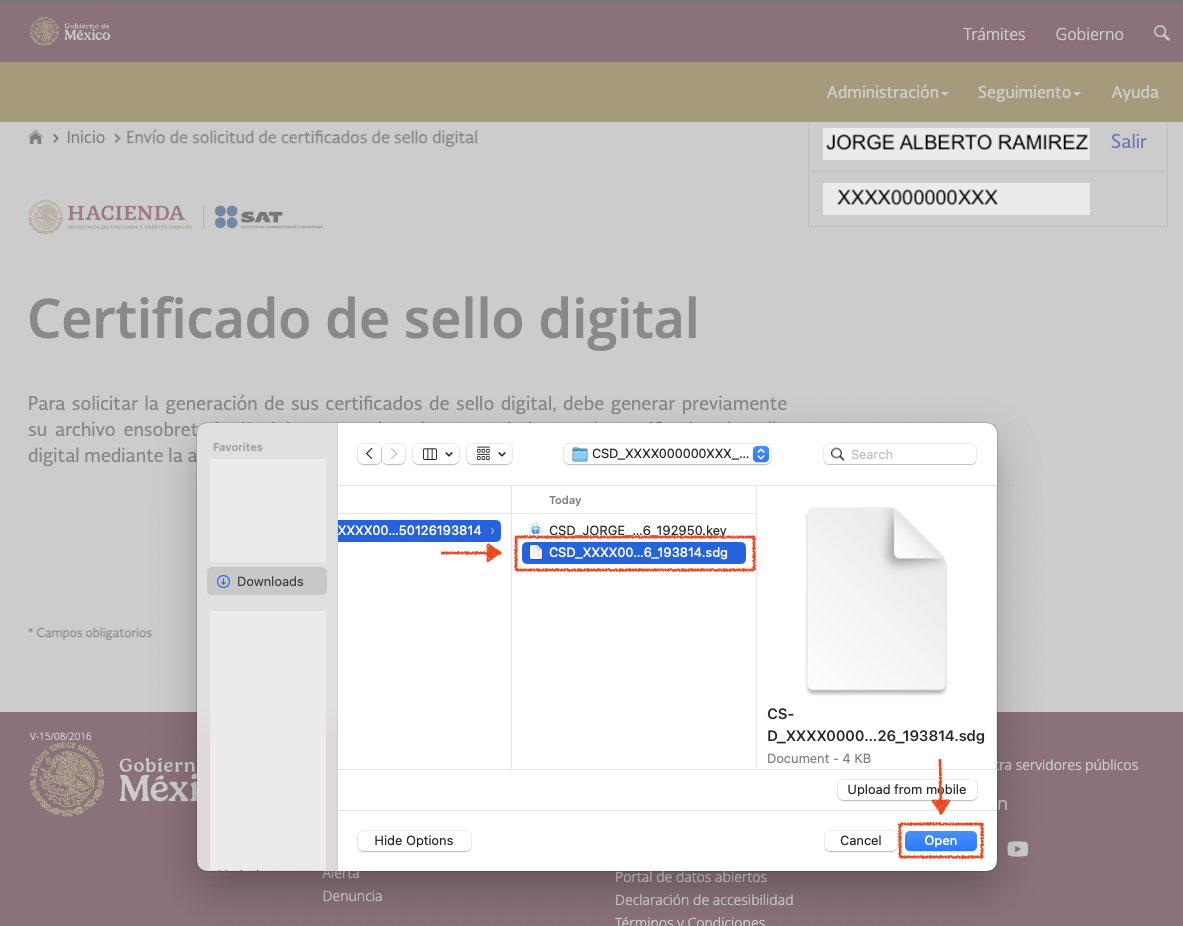Image resolution: width=1183 pixels, height=926 pixels.
Task: Select the CSD_XXXX00...6_193814.sdg file
Action: [634, 552]
